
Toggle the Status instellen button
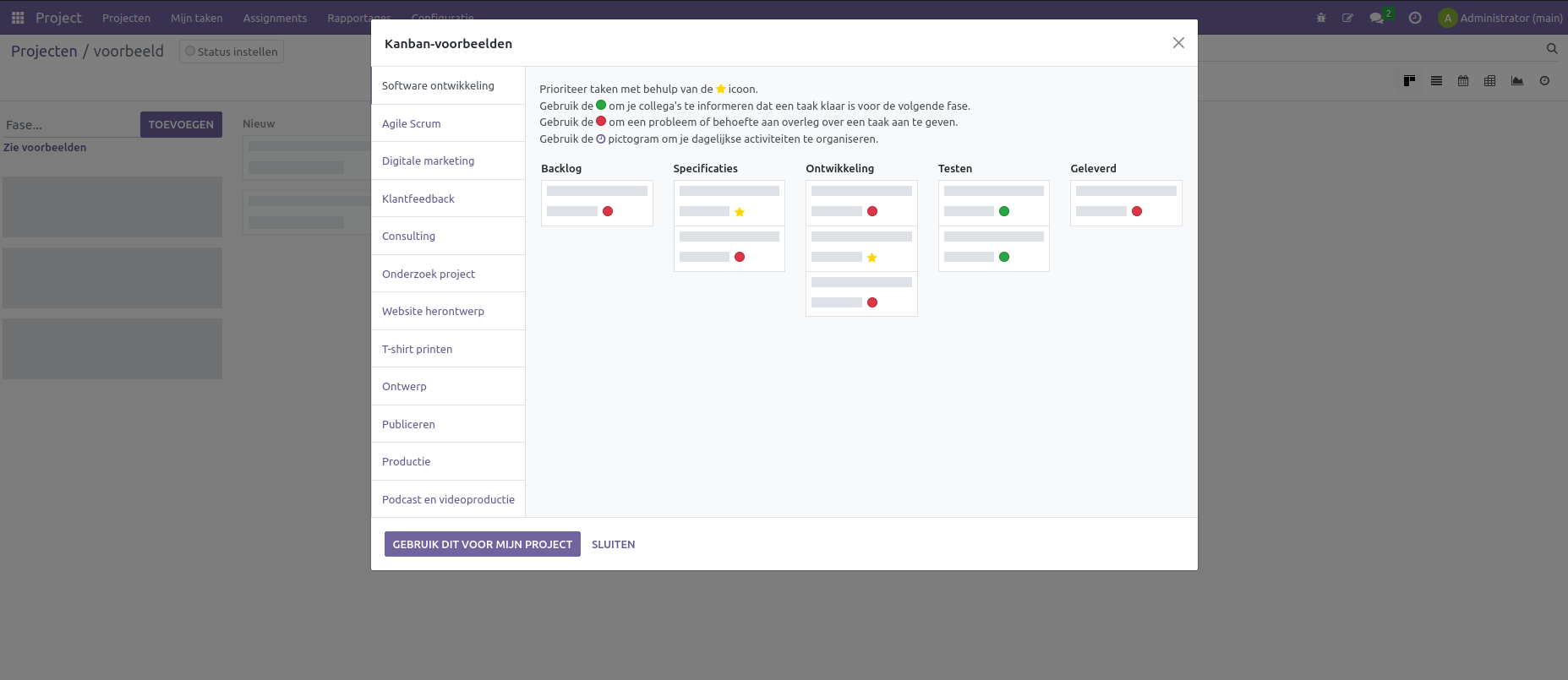(232, 52)
